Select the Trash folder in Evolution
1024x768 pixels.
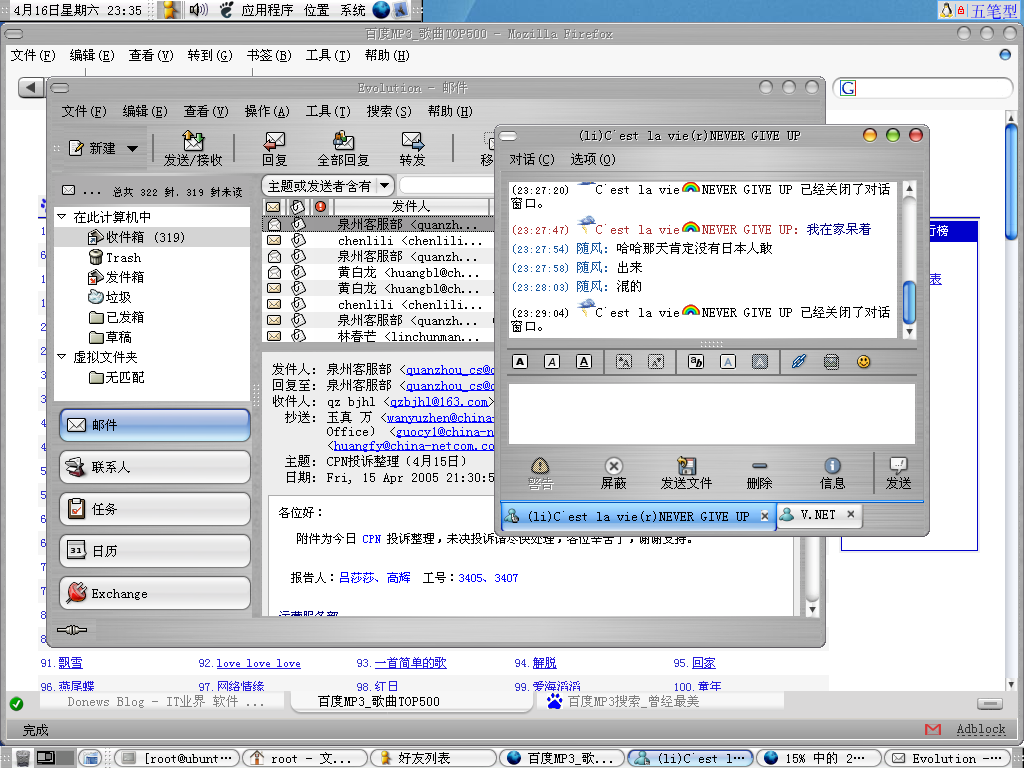[x=115, y=257]
